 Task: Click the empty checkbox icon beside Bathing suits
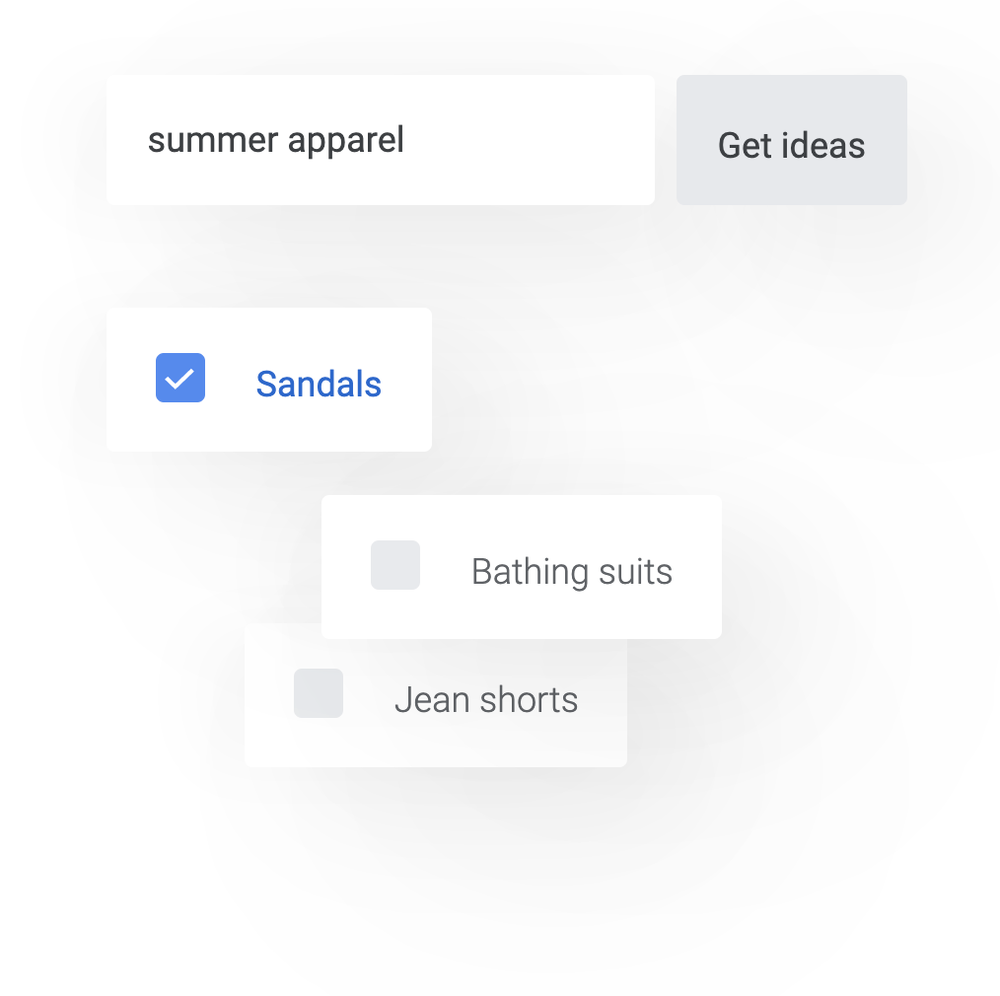pyautogui.click(x=395, y=565)
